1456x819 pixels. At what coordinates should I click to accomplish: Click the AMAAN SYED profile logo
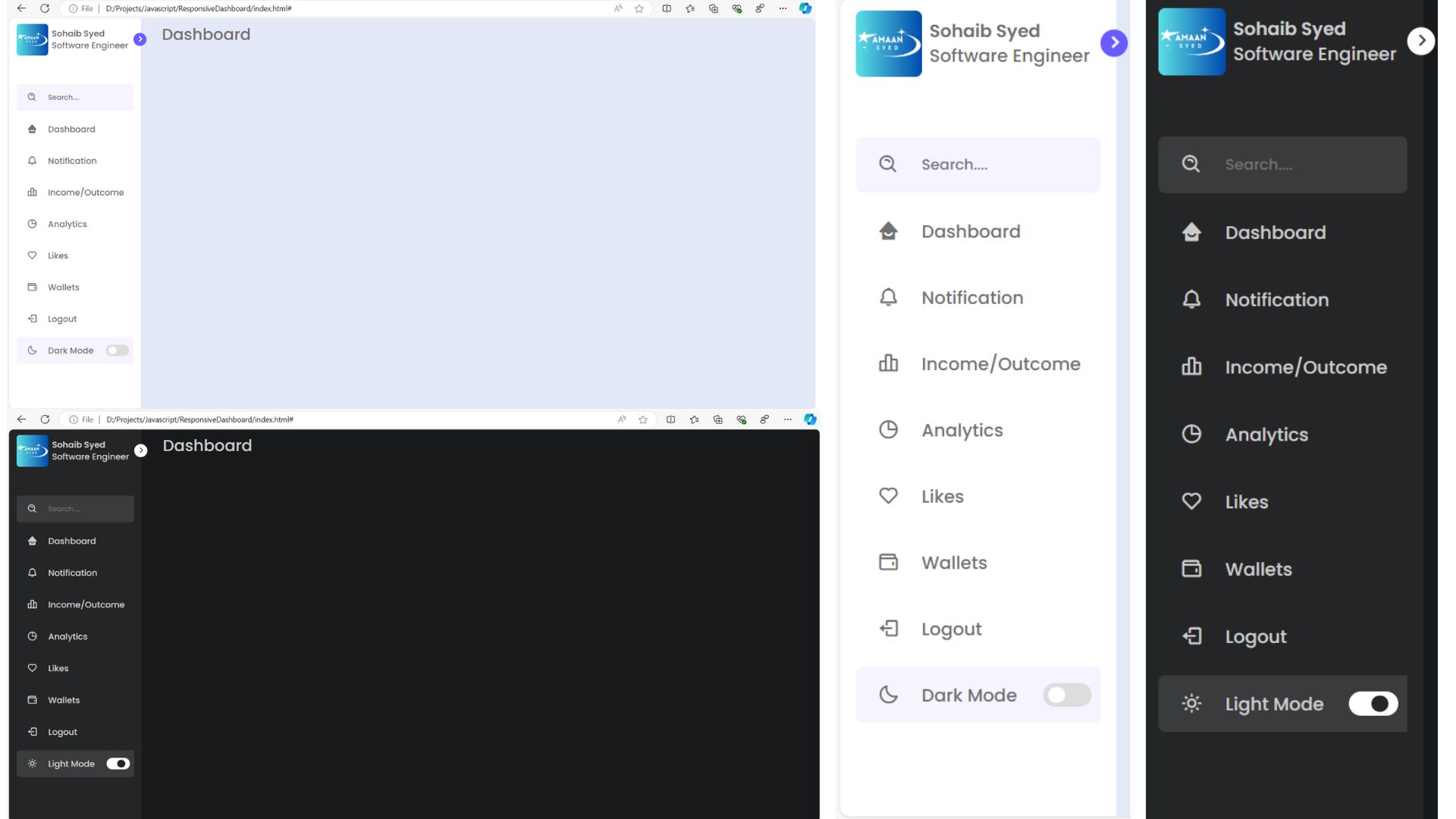[888, 43]
